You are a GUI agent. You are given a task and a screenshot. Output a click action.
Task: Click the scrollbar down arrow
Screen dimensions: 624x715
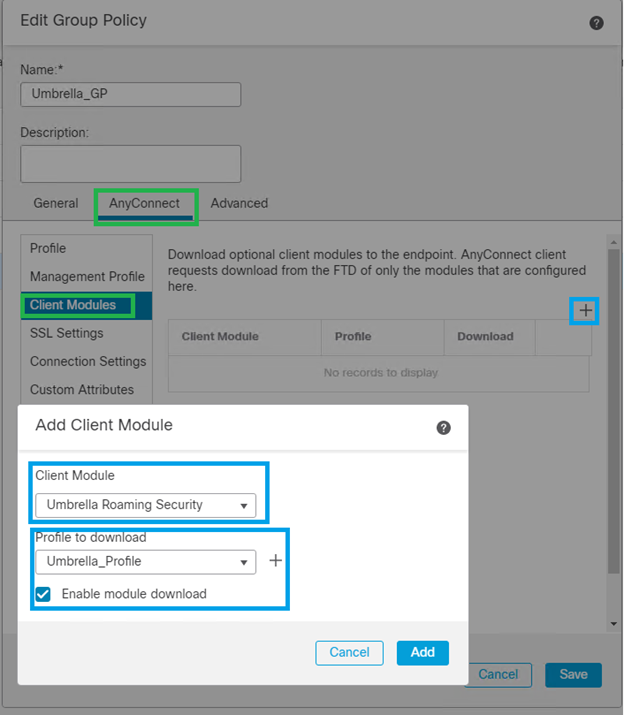pyautogui.click(x=614, y=624)
